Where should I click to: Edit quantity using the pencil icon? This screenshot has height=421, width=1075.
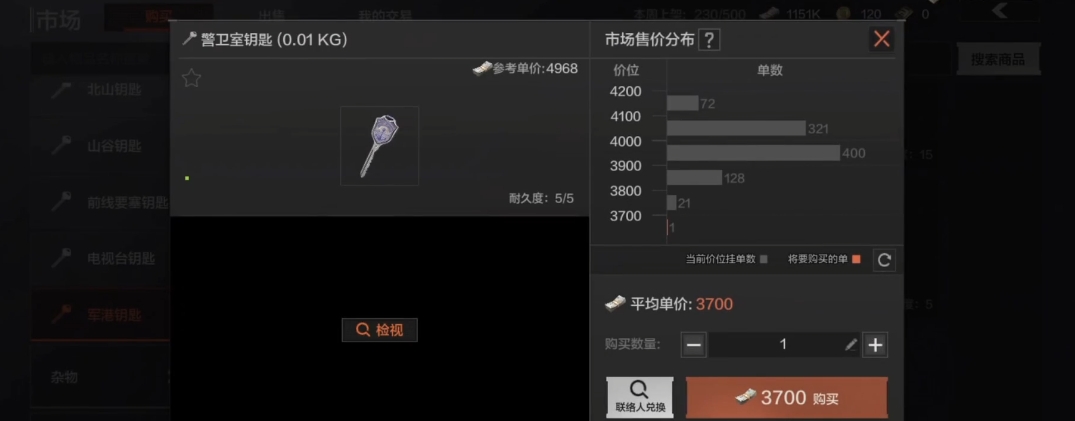(851, 345)
